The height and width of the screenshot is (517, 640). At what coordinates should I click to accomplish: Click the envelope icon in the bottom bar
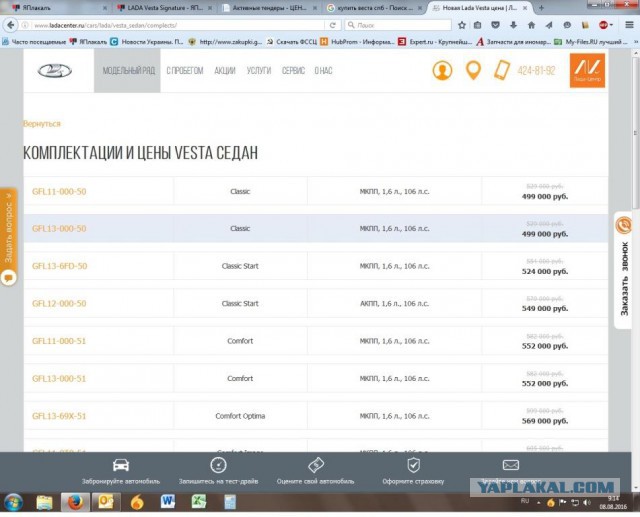(511, 465)
